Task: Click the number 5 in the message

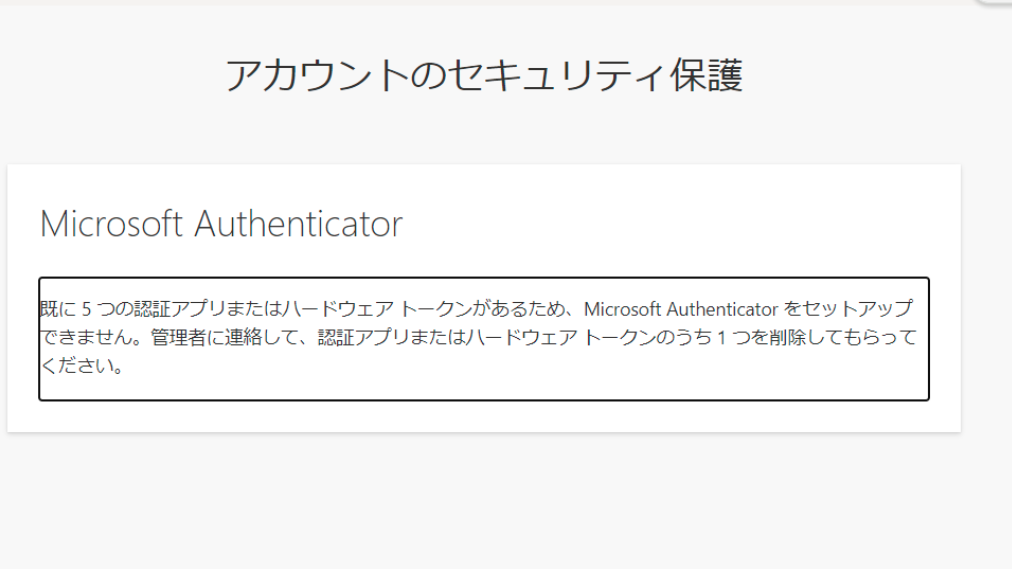Action: click(86, 309)
